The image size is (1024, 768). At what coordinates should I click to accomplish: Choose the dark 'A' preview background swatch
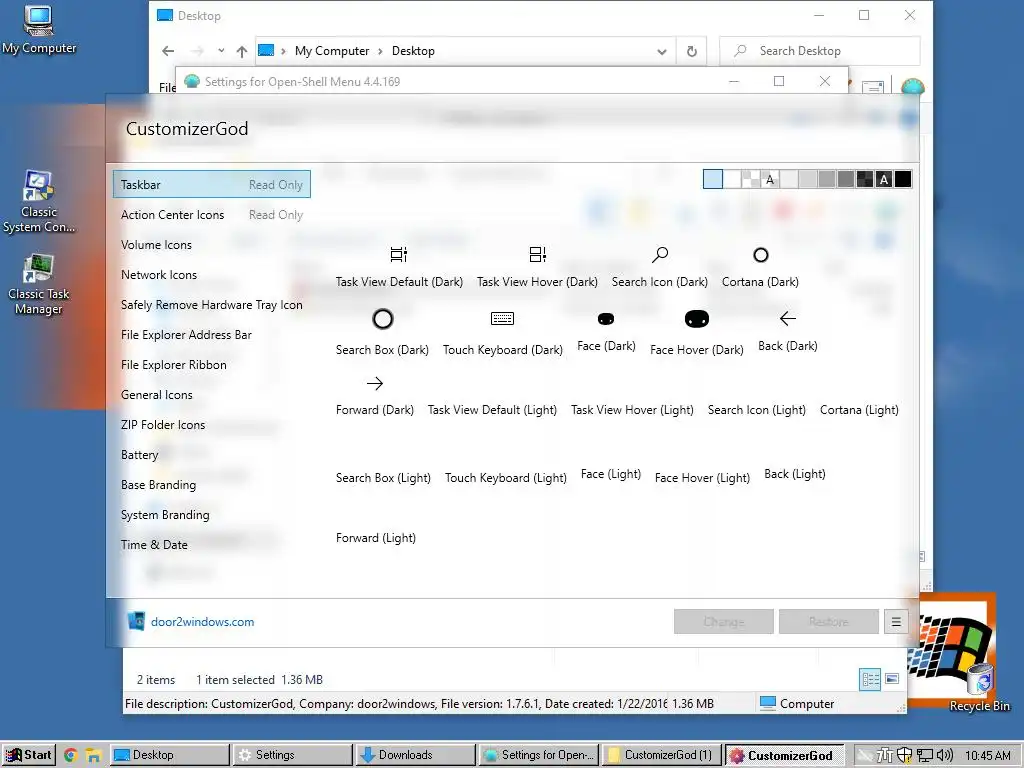click(884, 179)
